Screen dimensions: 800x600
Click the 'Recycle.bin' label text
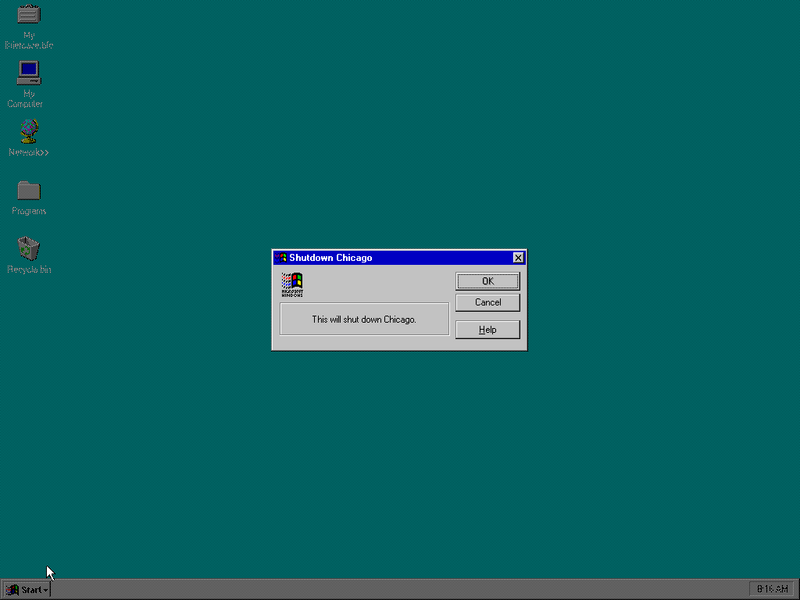29,270
